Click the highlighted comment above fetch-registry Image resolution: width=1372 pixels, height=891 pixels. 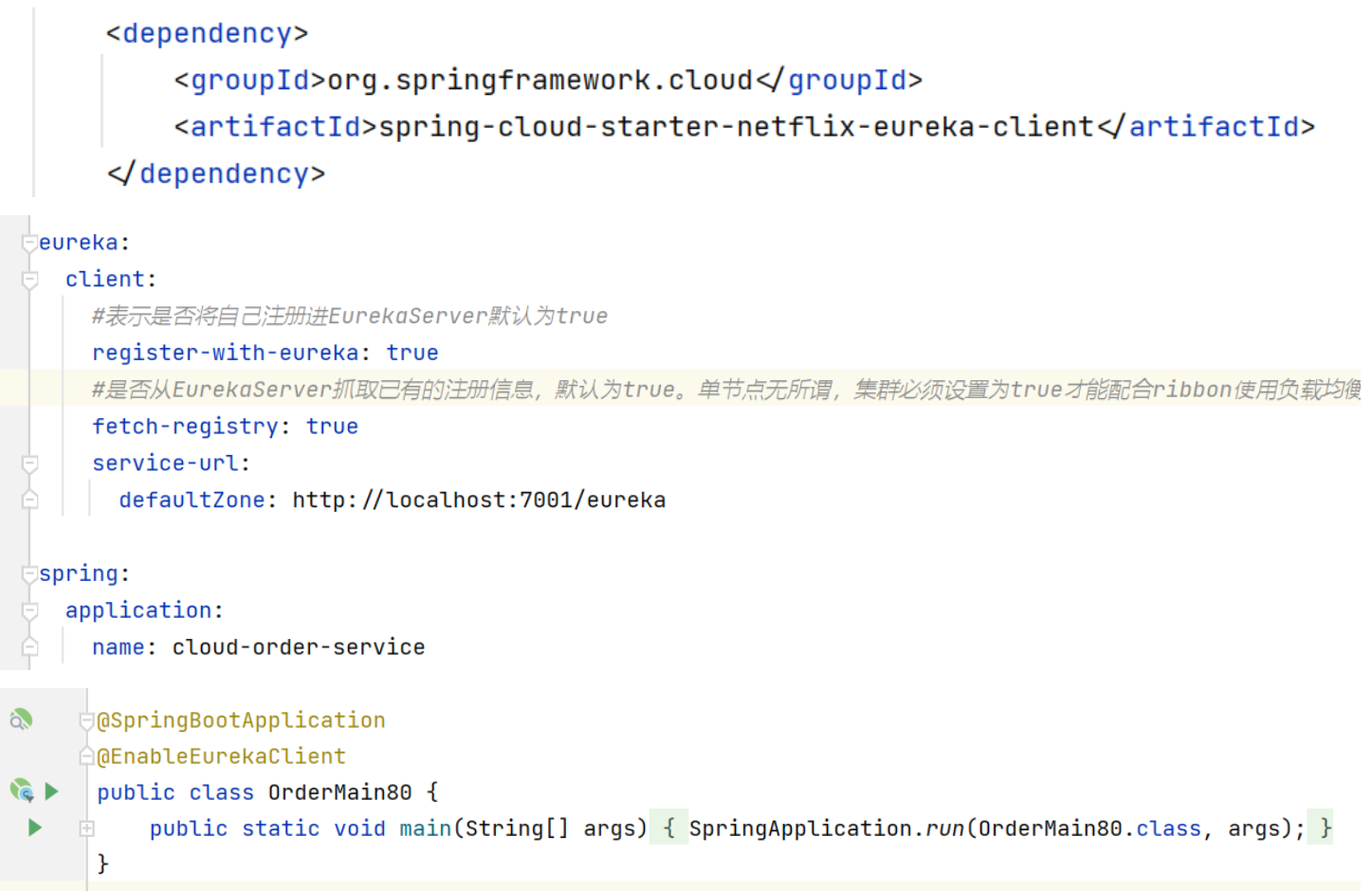click(726, 390)
